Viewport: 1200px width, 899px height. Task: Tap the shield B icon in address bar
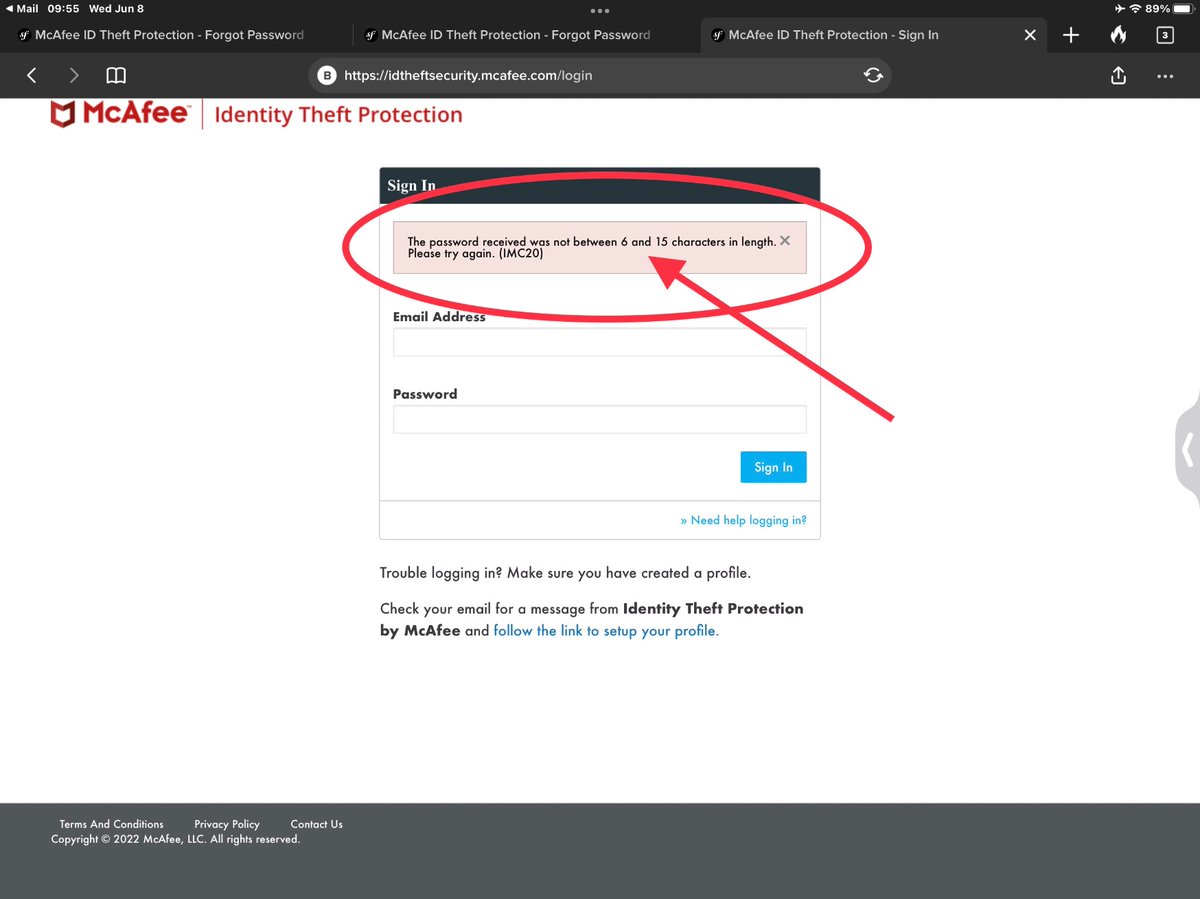tap(326, 75)
